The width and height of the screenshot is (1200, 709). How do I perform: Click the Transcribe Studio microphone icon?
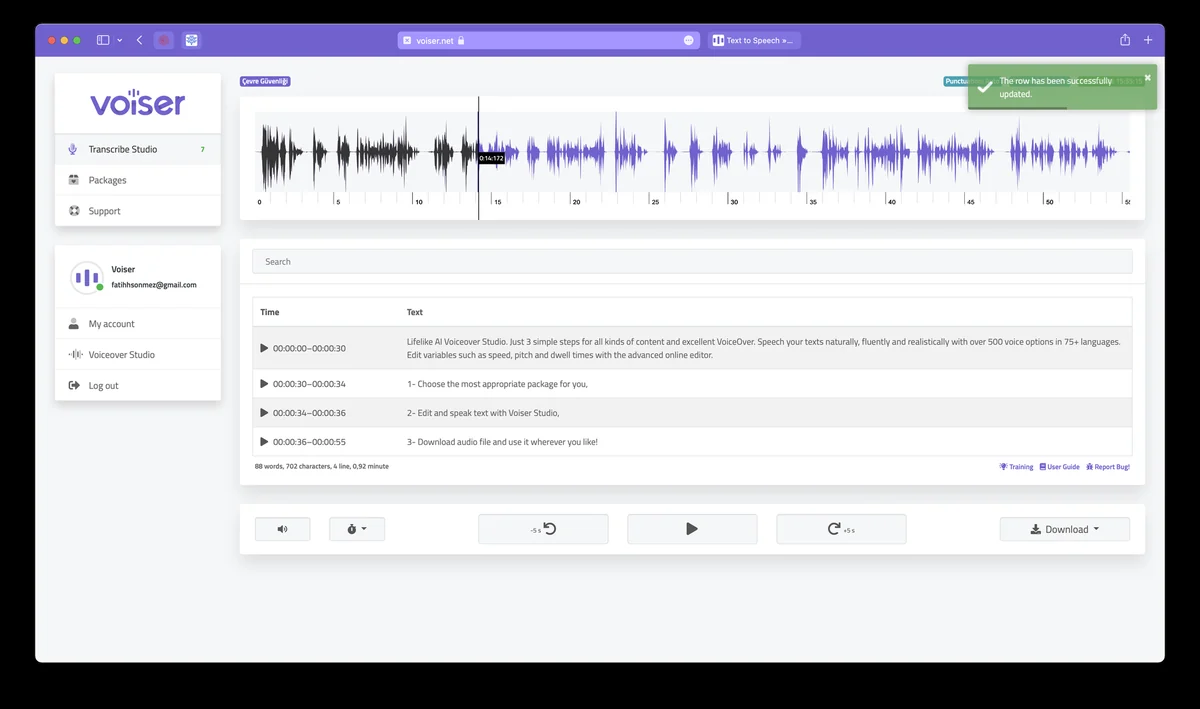(73, 149)
